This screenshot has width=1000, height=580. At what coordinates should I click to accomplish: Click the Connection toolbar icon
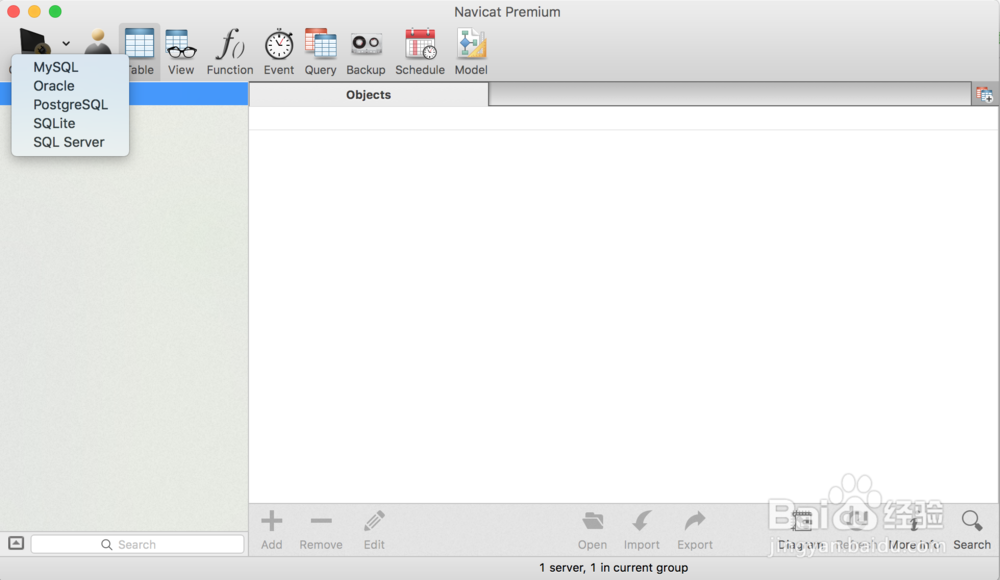click(x=34, y=42)
